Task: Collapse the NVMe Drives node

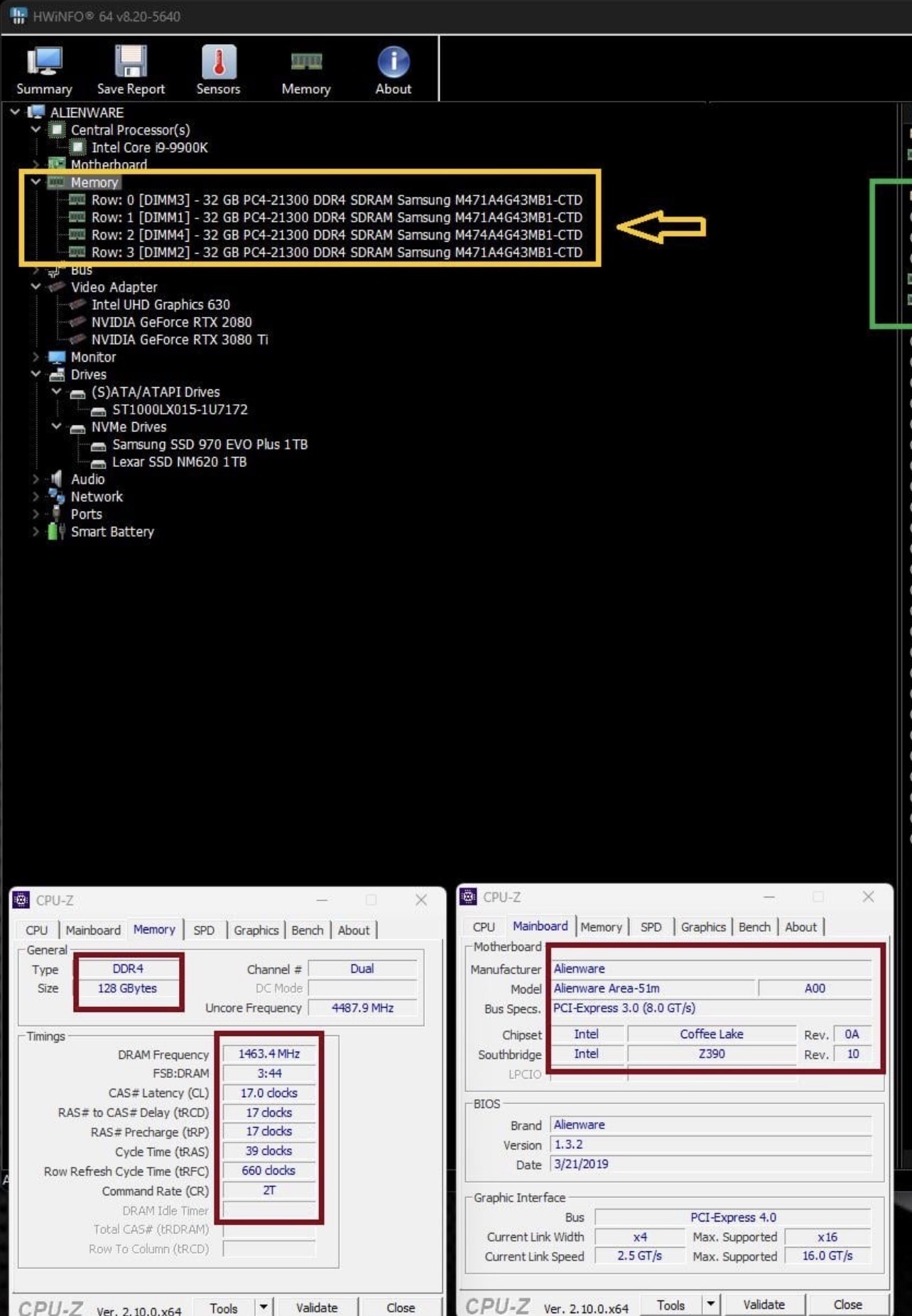Action: [x=56, y=426]
